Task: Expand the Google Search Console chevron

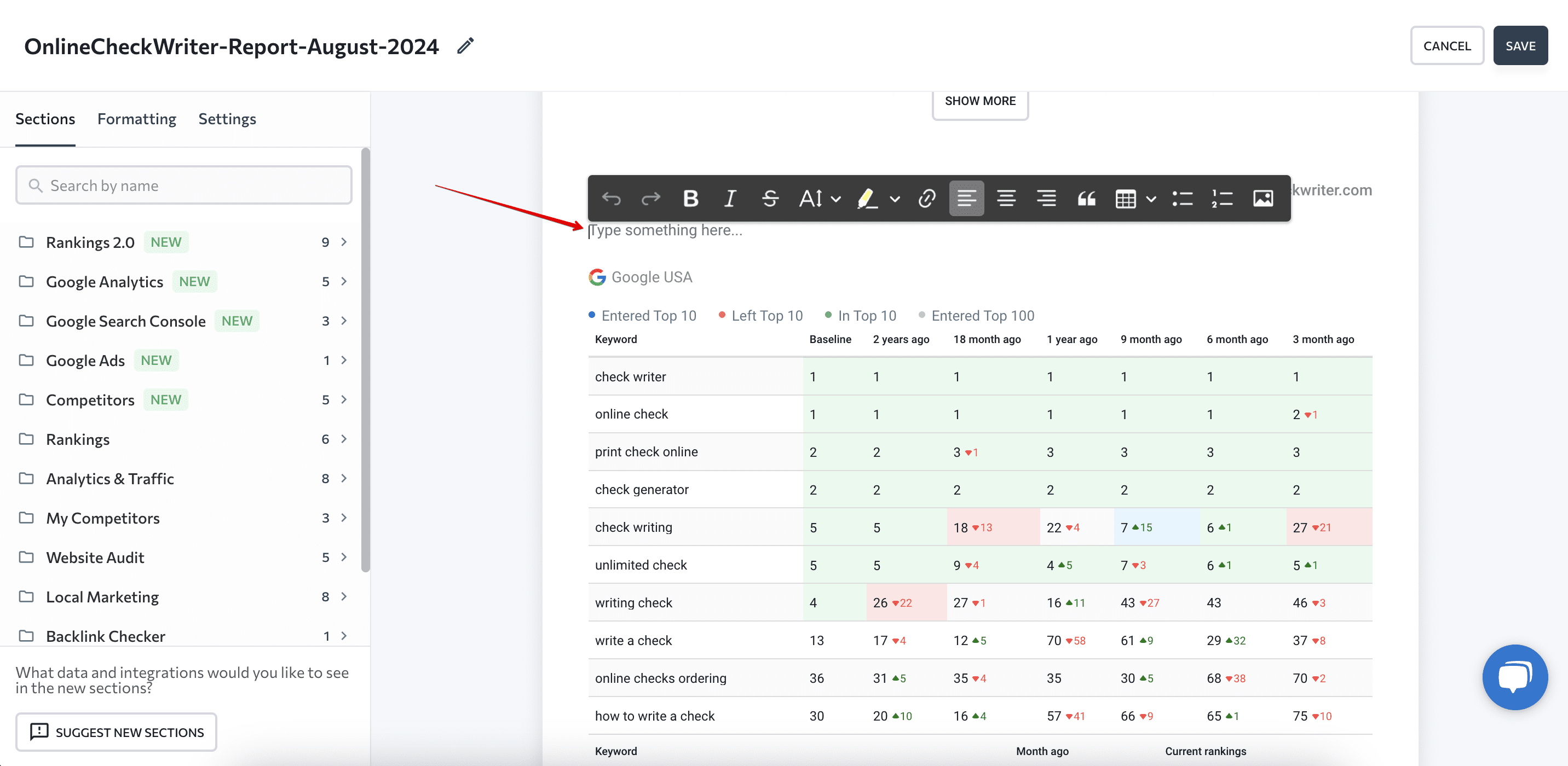Action: click(344, 321)
